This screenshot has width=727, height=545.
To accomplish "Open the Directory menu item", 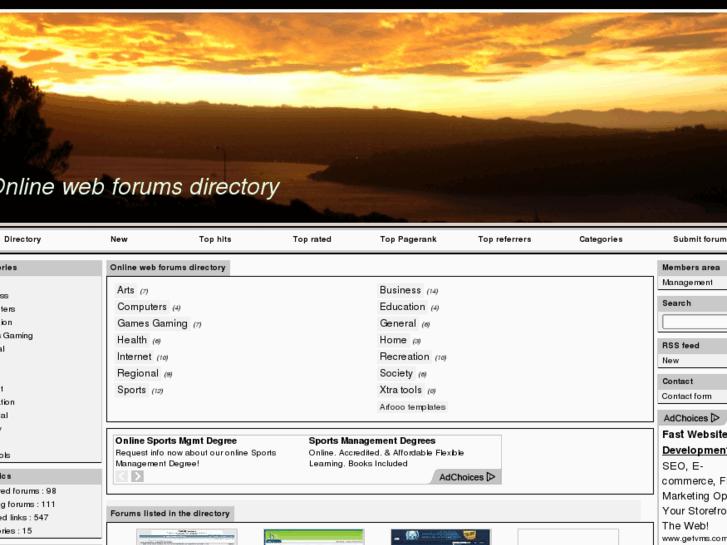I will pyautogui.click(x=23, y=239).
